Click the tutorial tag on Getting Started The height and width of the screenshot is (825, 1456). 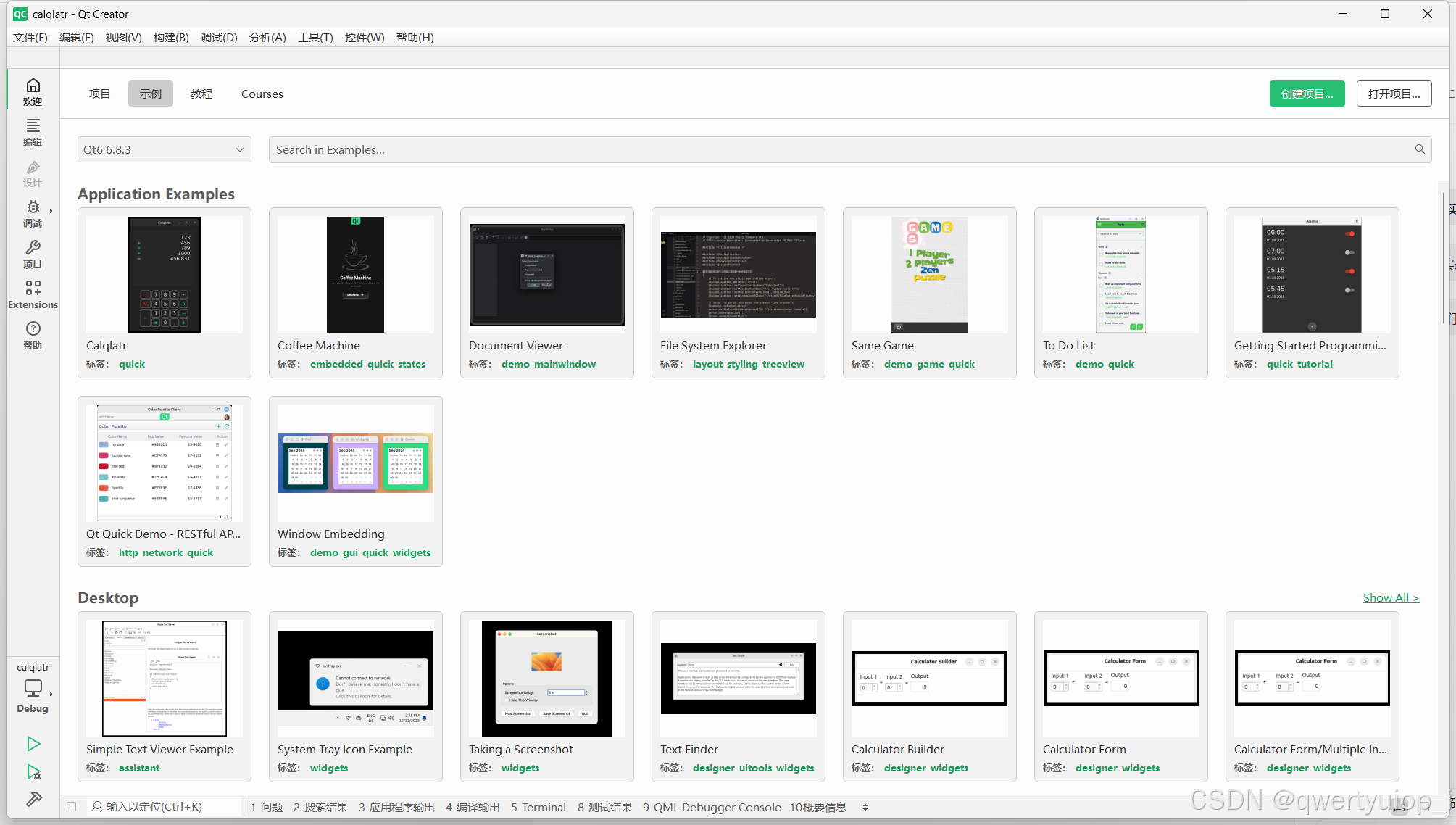(x=1315, y=364)
